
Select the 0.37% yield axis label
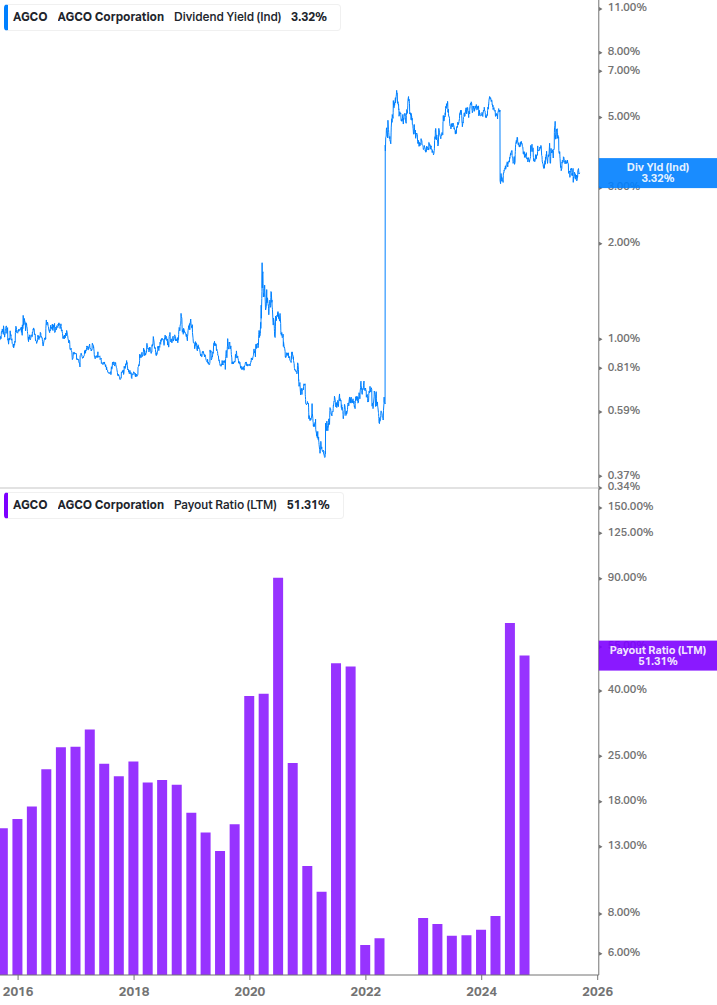[623, 476]
